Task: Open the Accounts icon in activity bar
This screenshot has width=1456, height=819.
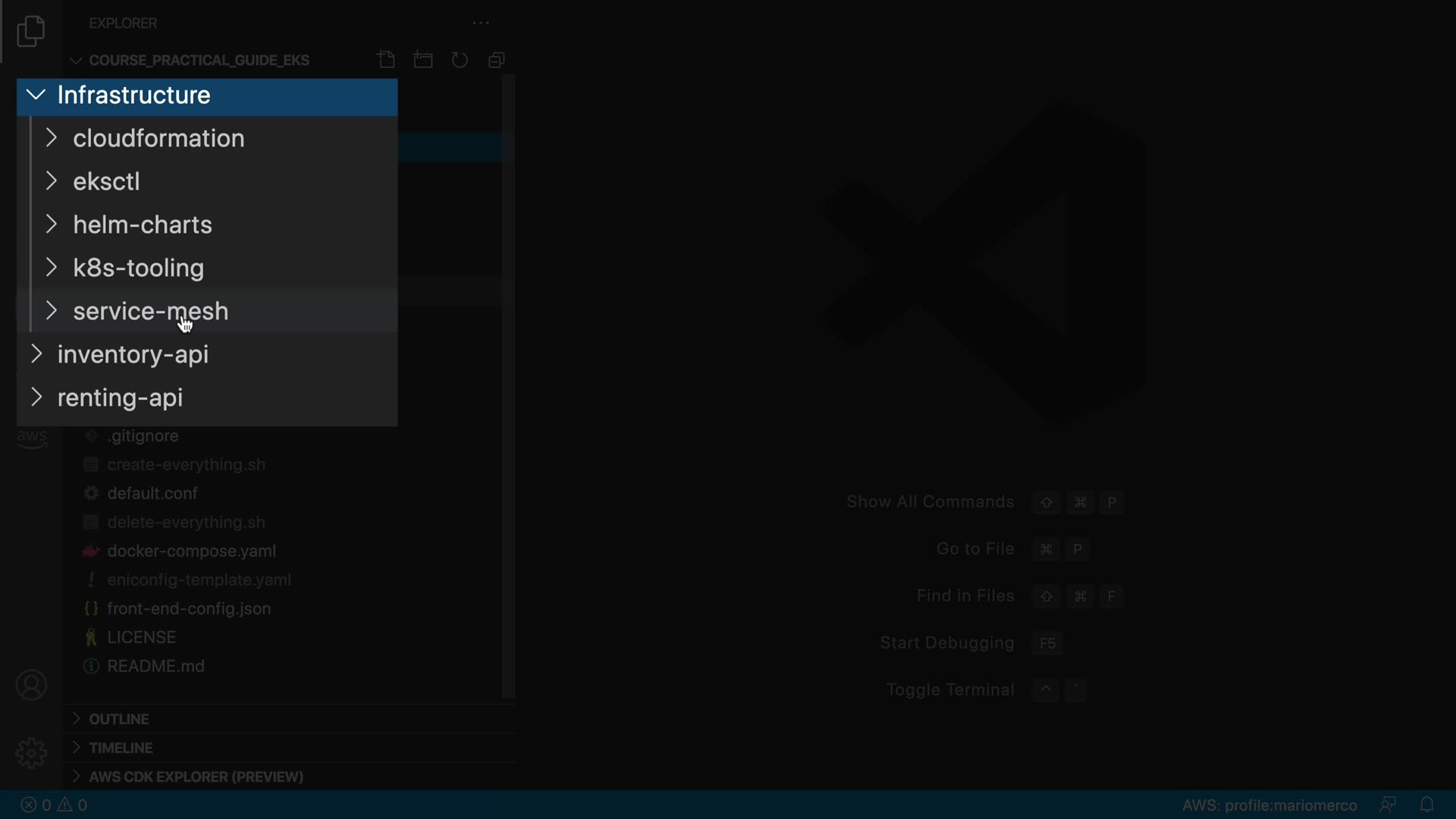Action: (31, 686)
